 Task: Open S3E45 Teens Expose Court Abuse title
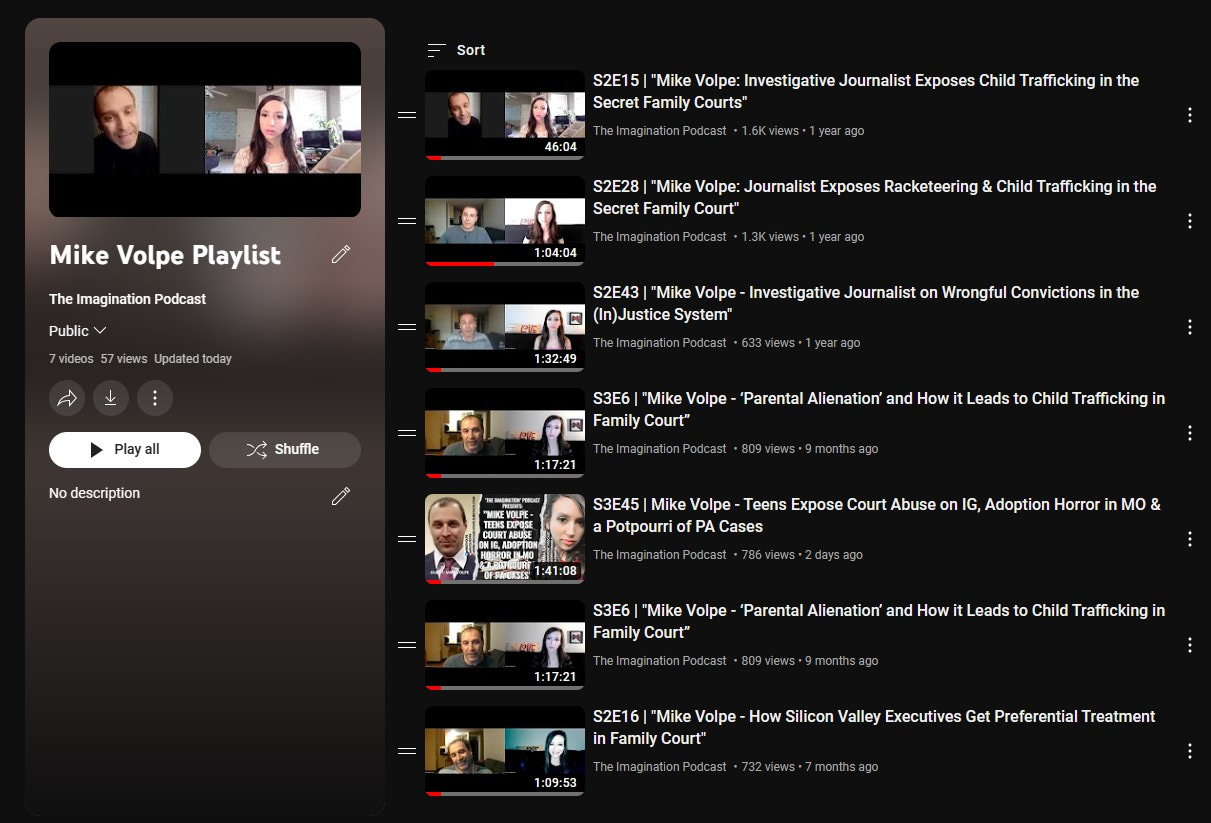(877, 515)
